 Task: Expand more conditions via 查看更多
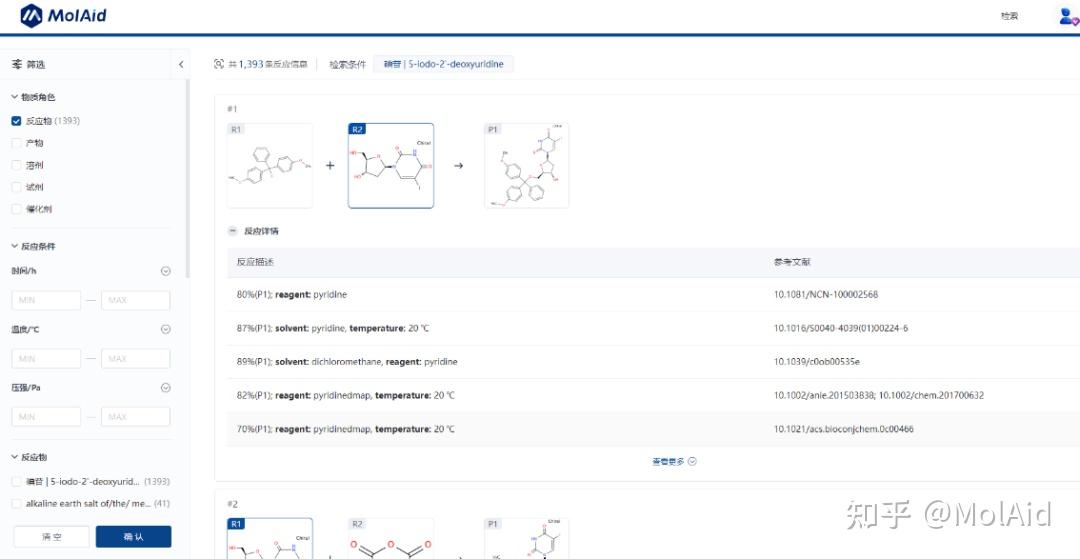(674, 461)
